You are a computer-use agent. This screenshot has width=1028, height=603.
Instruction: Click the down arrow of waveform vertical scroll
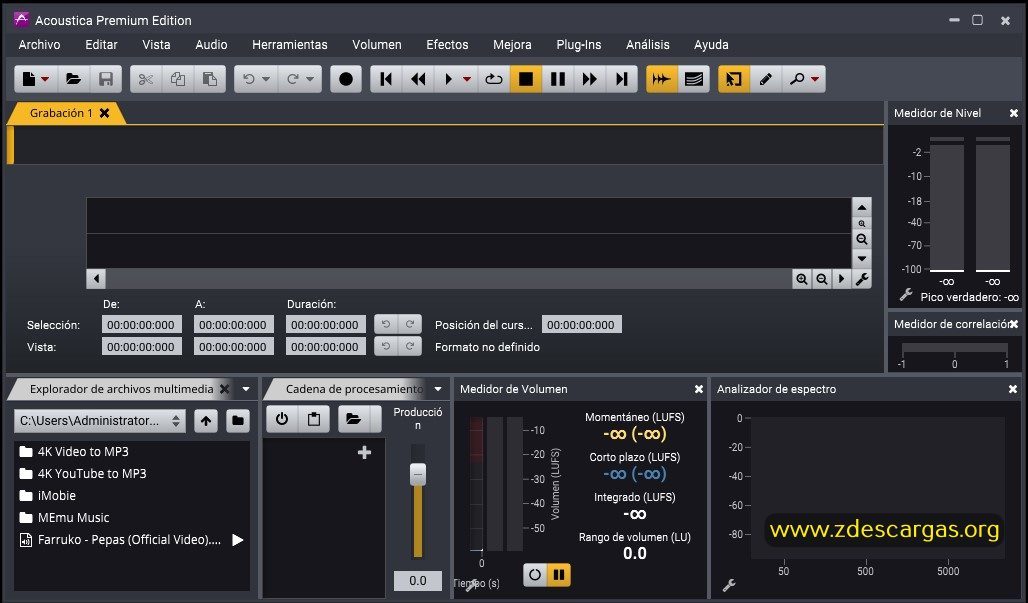coord(861,258)
